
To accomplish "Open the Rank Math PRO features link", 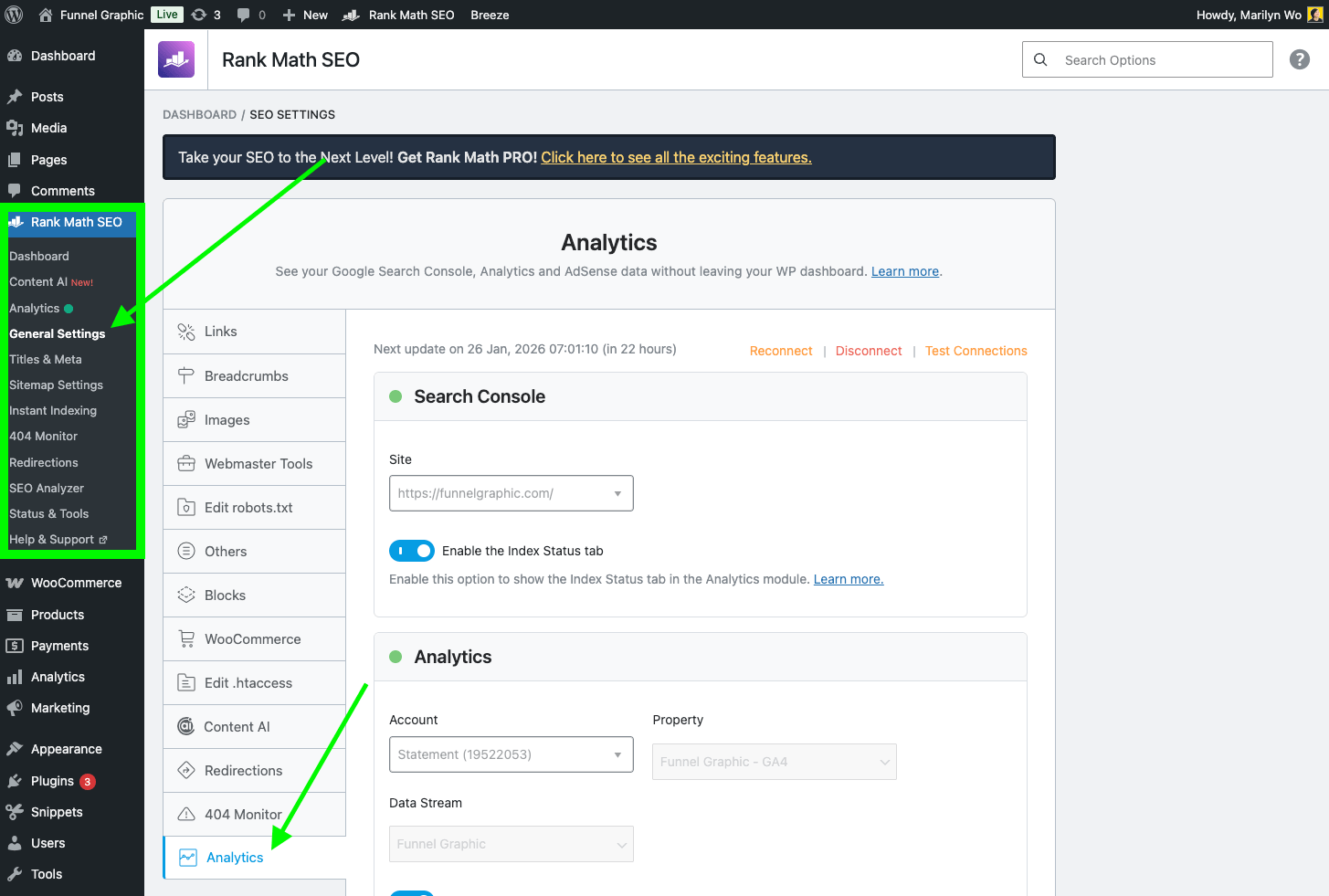I will pos(676,157).
